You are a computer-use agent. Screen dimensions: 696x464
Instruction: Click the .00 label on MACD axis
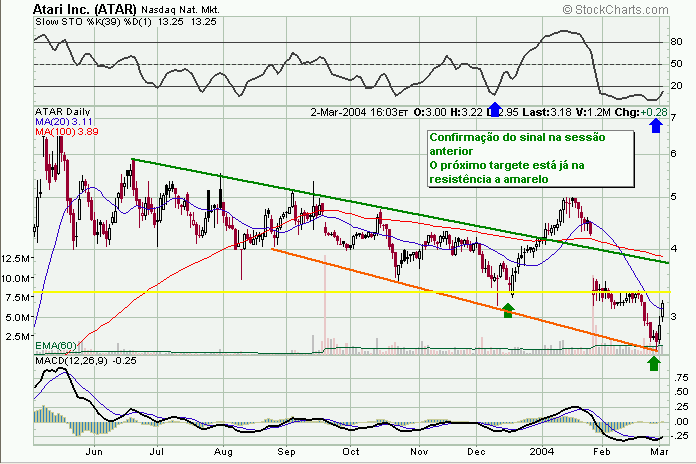tap(680, 422)
